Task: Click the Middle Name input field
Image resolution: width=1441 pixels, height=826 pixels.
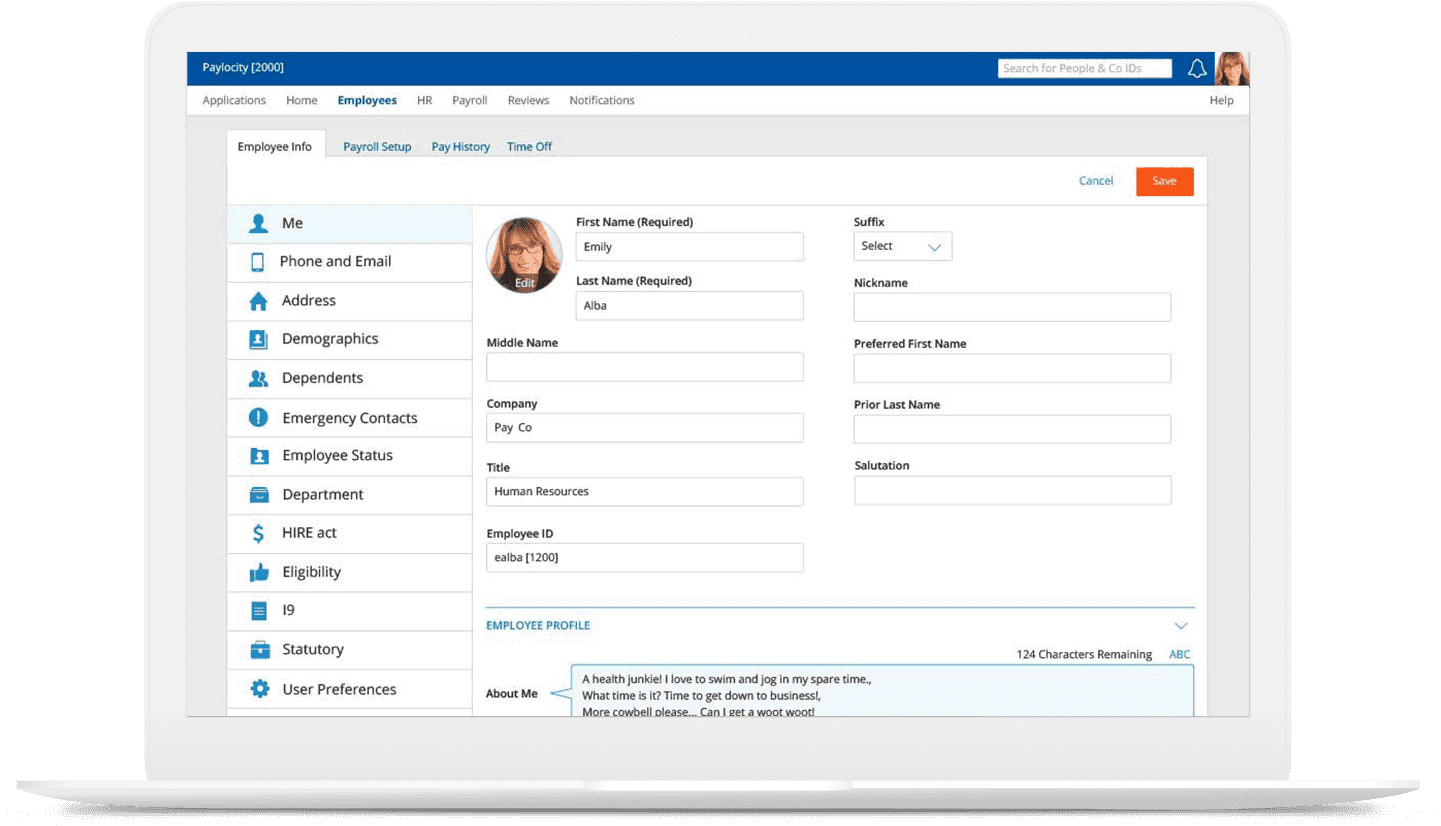Action: coord(644,367)
